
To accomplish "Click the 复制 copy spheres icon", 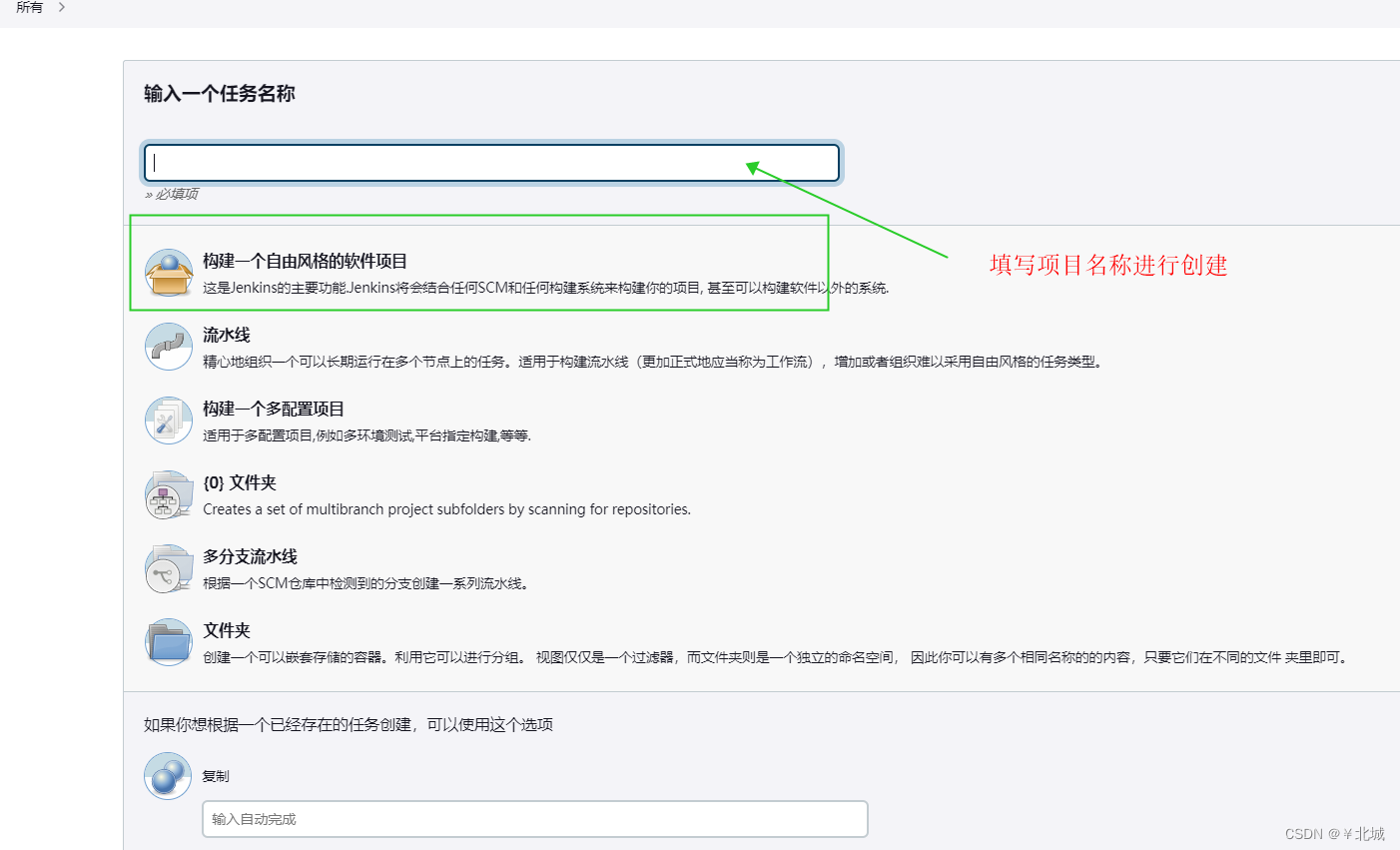I will 168,776.
